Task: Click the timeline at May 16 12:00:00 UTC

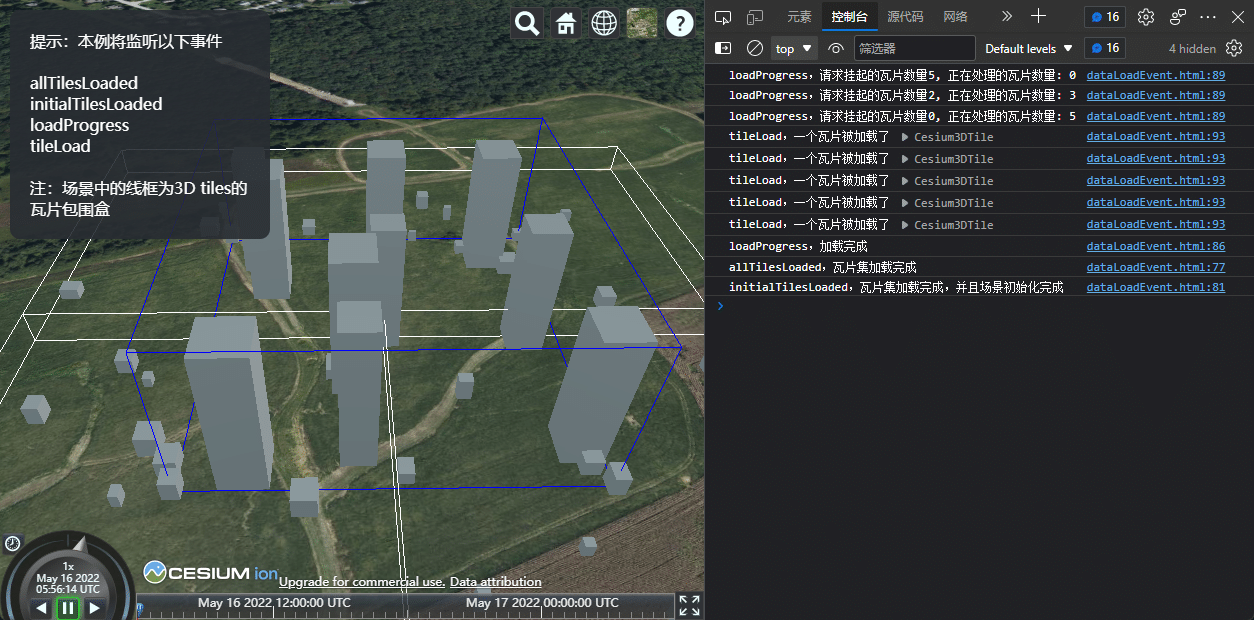Action: point(274,603)
